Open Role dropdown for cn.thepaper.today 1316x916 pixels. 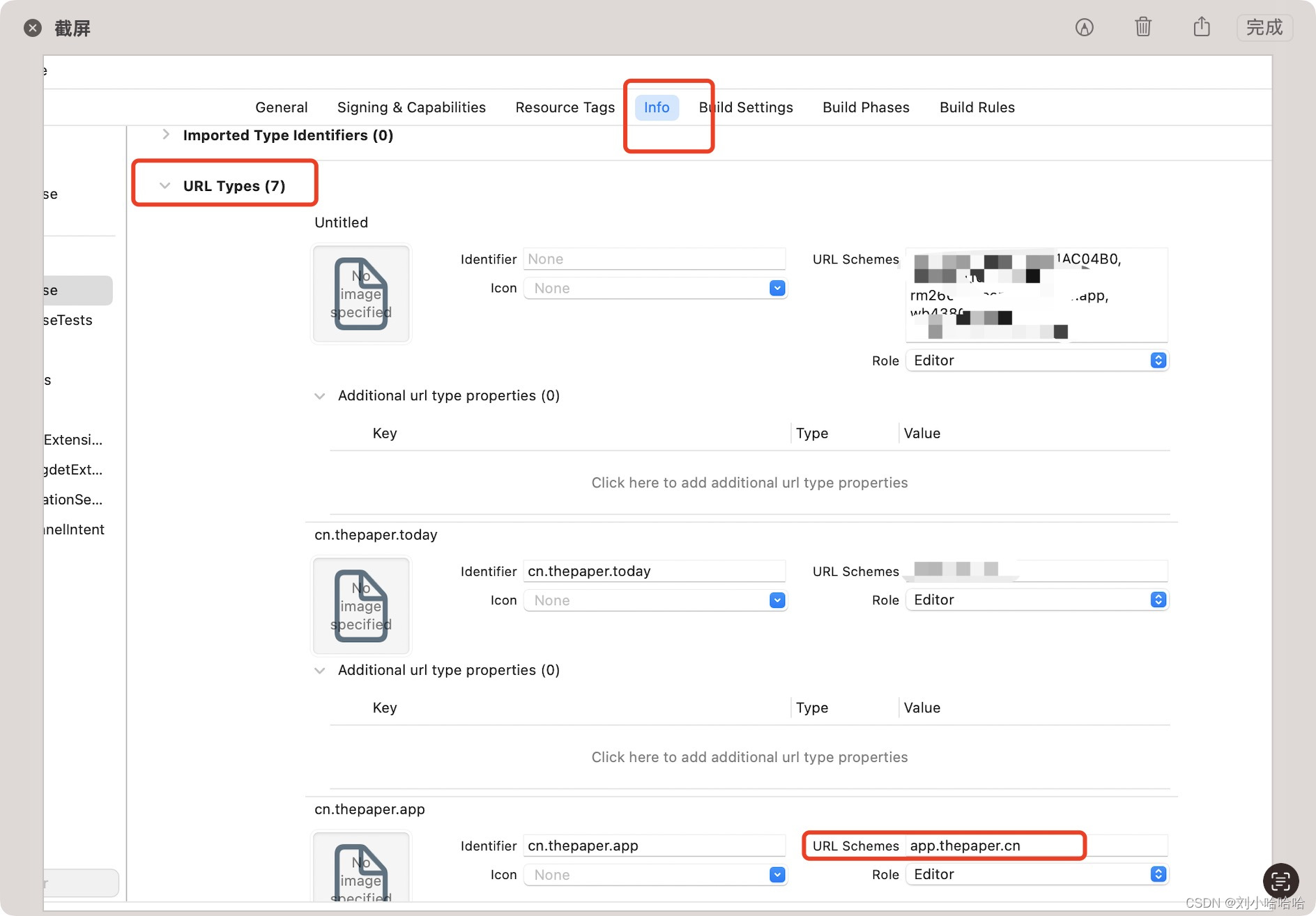click(1036, 600)
